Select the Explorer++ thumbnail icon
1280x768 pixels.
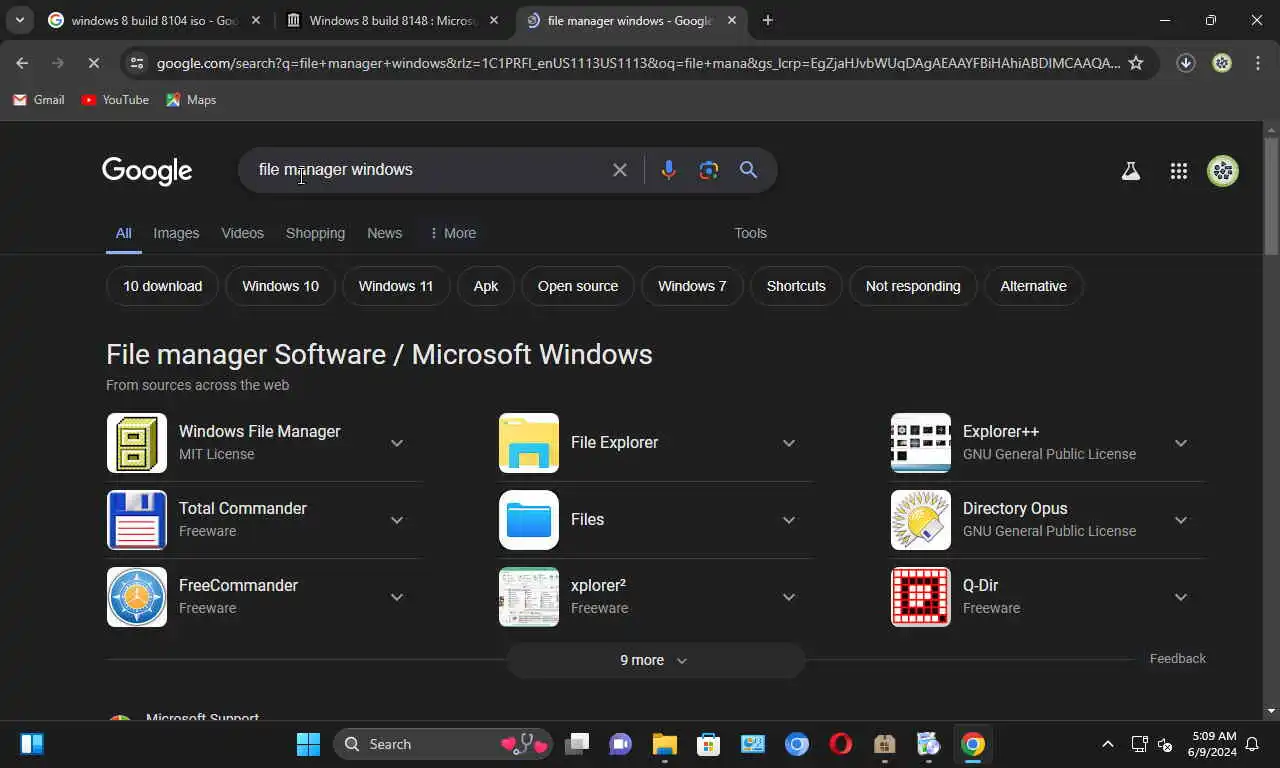(x=921, y=443)
